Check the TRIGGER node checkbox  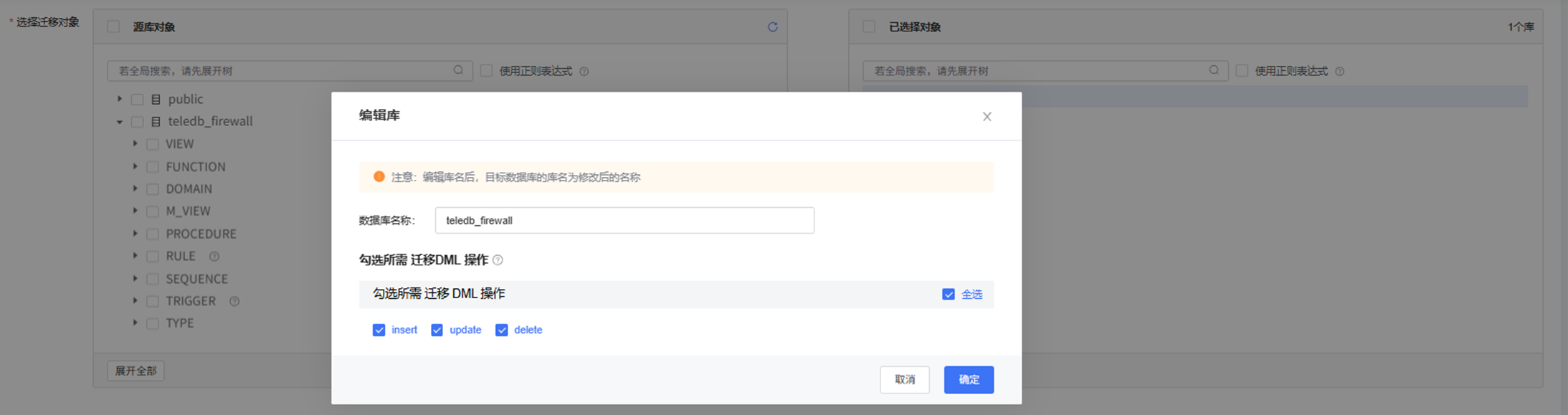153,302
